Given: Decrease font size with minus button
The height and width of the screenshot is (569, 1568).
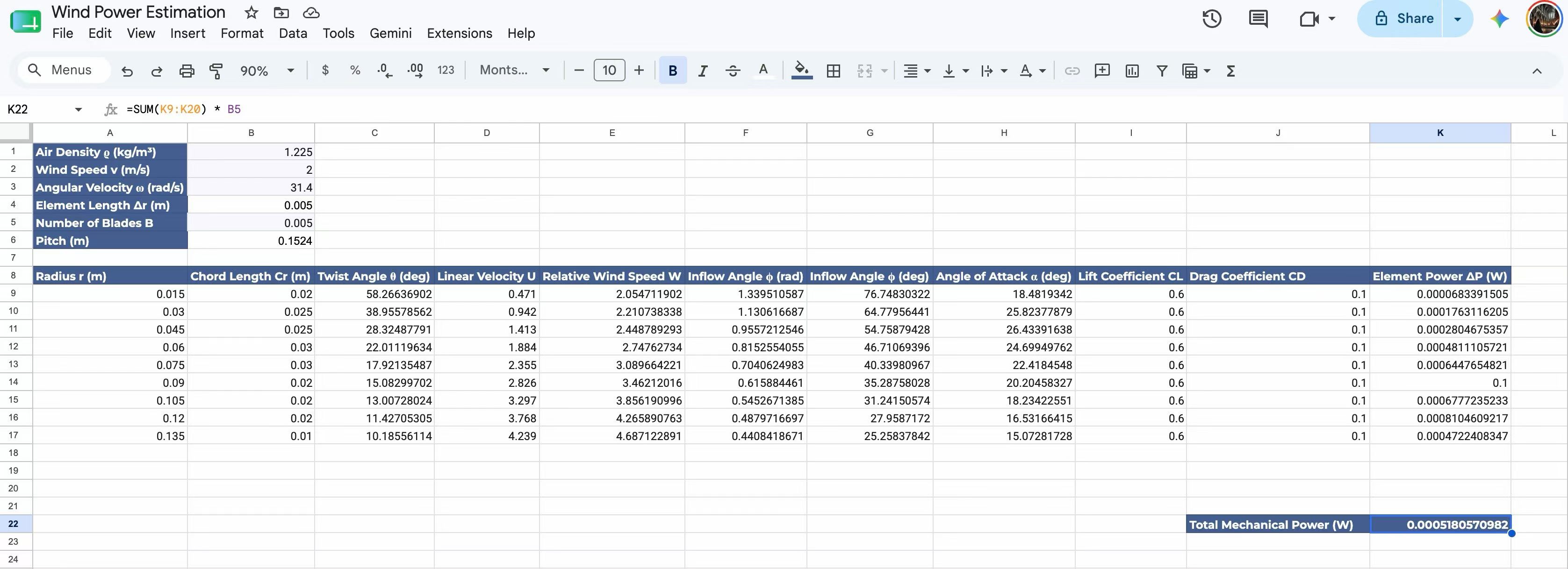Looking at the screenshot, I should coord(579,71).
